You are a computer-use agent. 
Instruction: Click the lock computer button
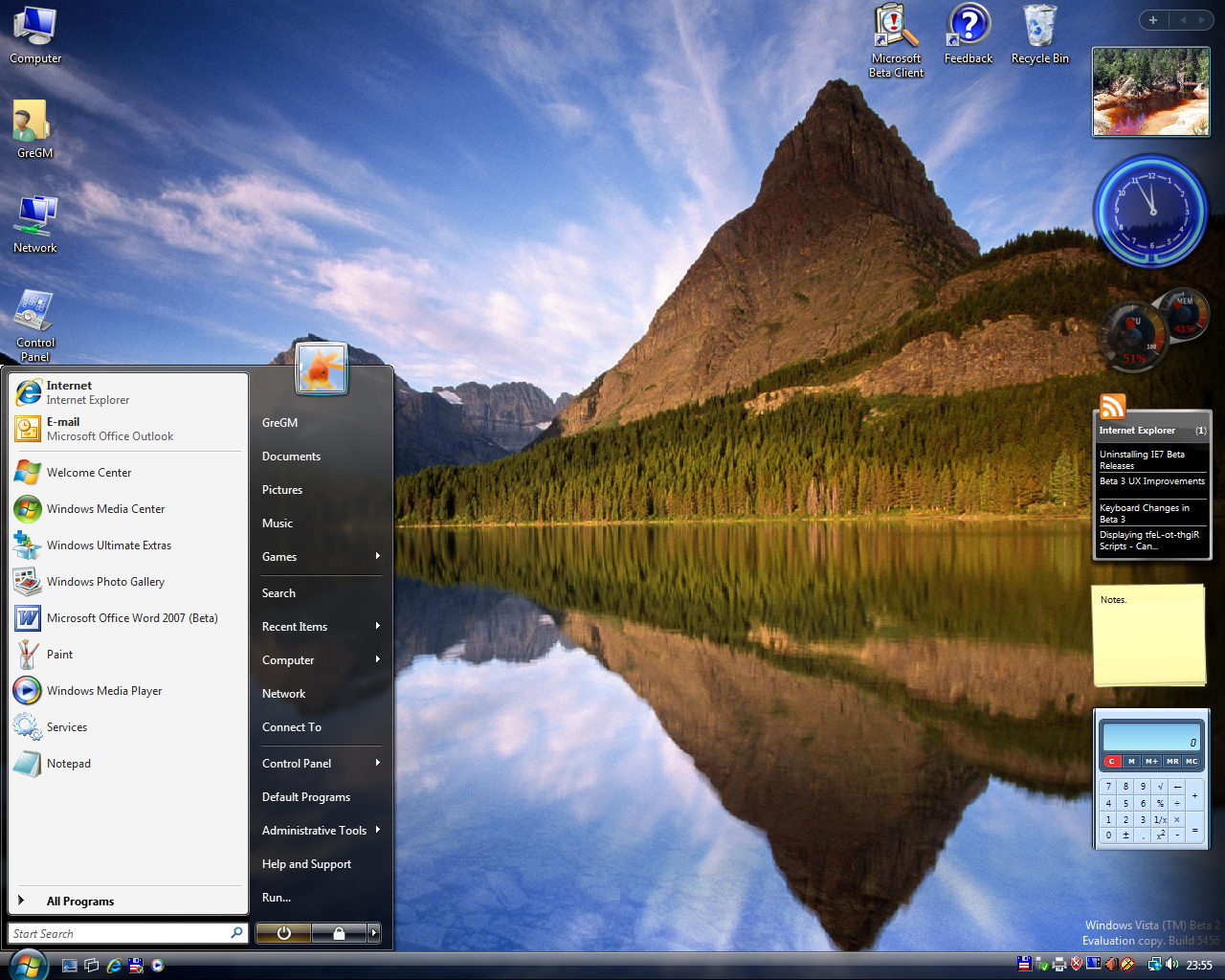pos(339,933)
